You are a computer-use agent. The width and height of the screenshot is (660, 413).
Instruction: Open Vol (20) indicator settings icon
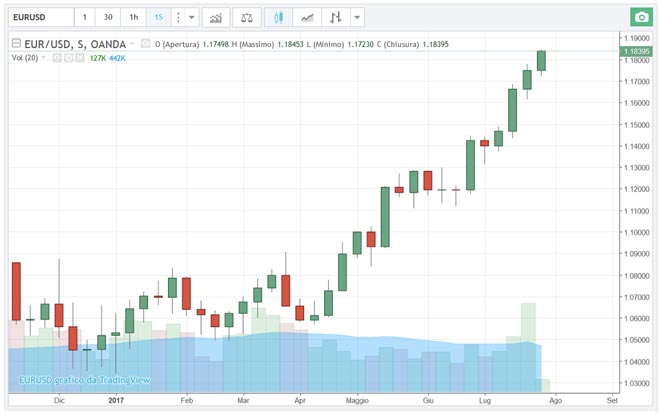(x=69, y=58)
